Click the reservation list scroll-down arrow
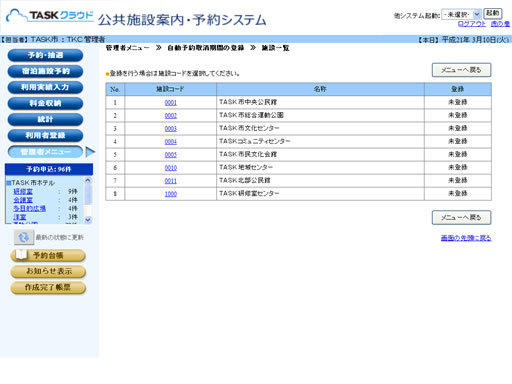Image resolution: width=512 pixels, height=384 pixels. [88, 220]
